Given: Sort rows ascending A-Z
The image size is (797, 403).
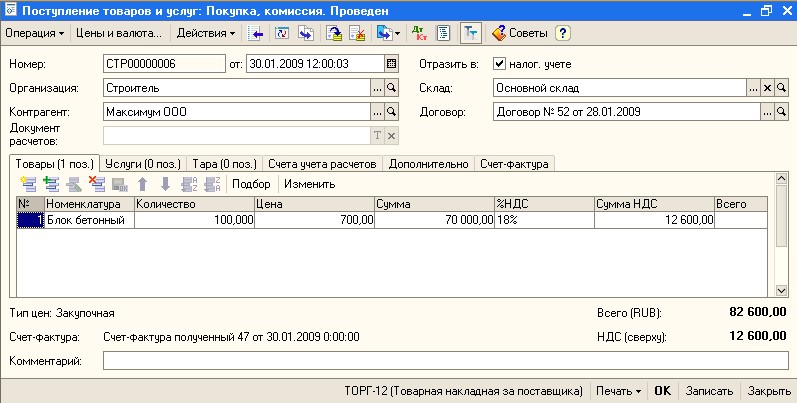Looking at the screenshot, I should [189, 184].
